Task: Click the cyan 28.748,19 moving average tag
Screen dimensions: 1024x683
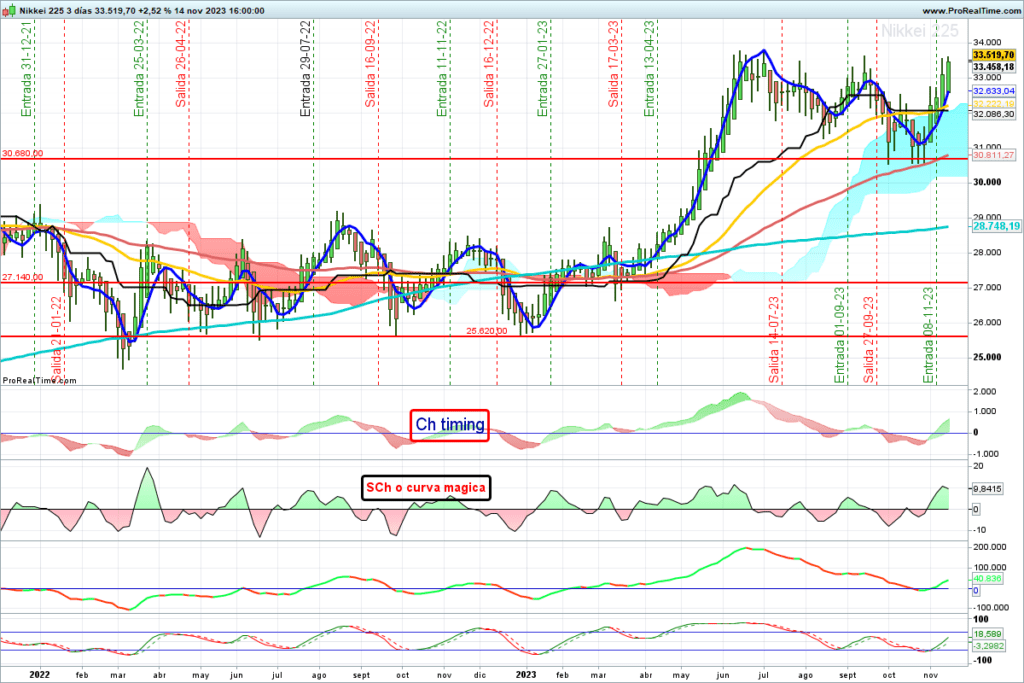Action: [996, 226]
